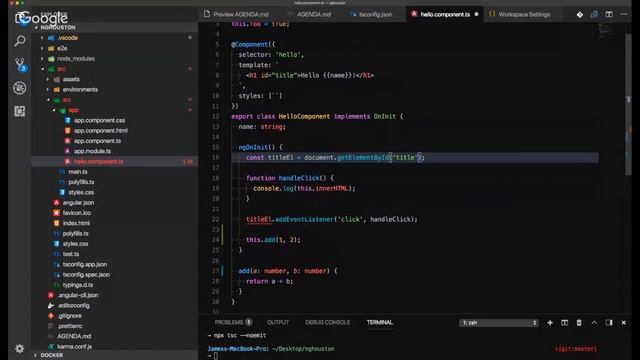Screen dimensions: 640x360
Task: Select the TERMINAL panel tab
Action: (x=380, y=322)
